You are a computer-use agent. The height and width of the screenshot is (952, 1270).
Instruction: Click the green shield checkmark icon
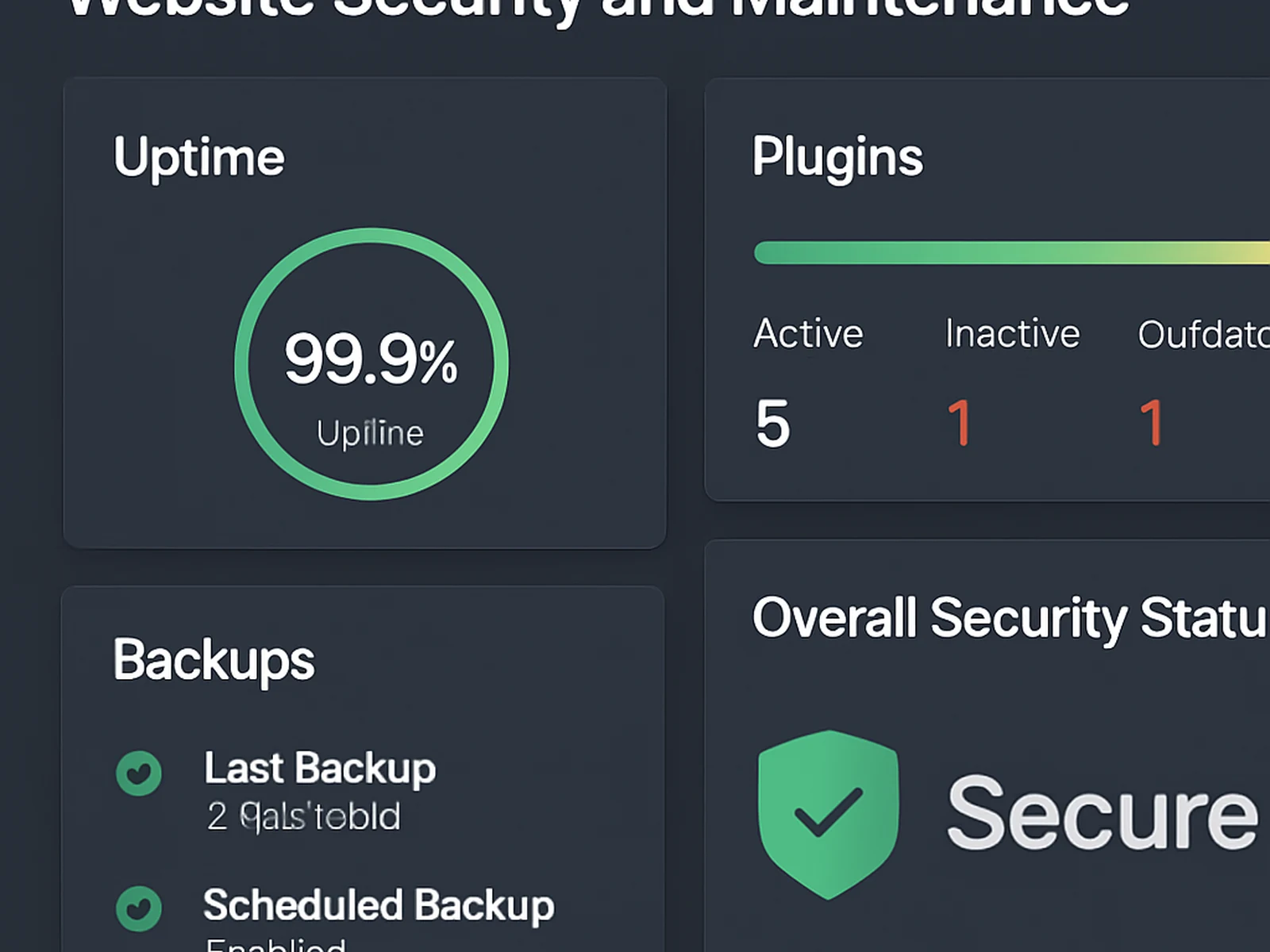click(x=828, y=814)
